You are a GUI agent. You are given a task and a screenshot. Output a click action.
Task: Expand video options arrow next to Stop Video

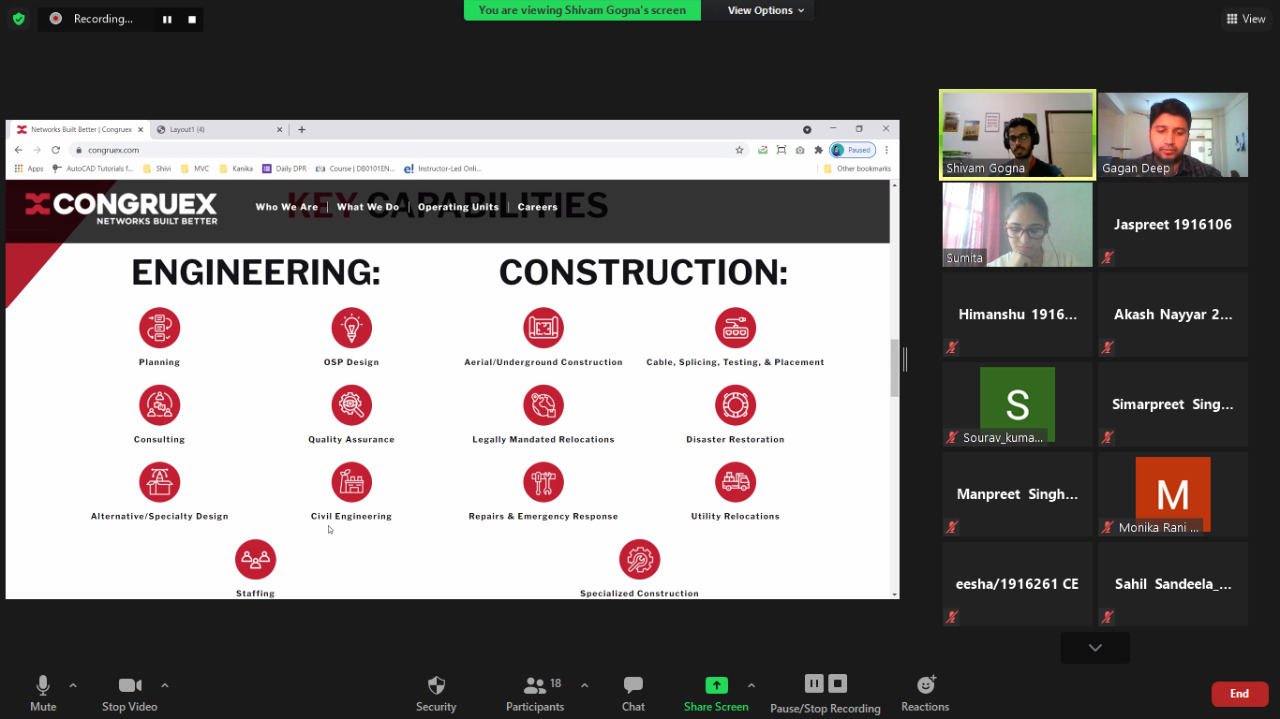165,685
